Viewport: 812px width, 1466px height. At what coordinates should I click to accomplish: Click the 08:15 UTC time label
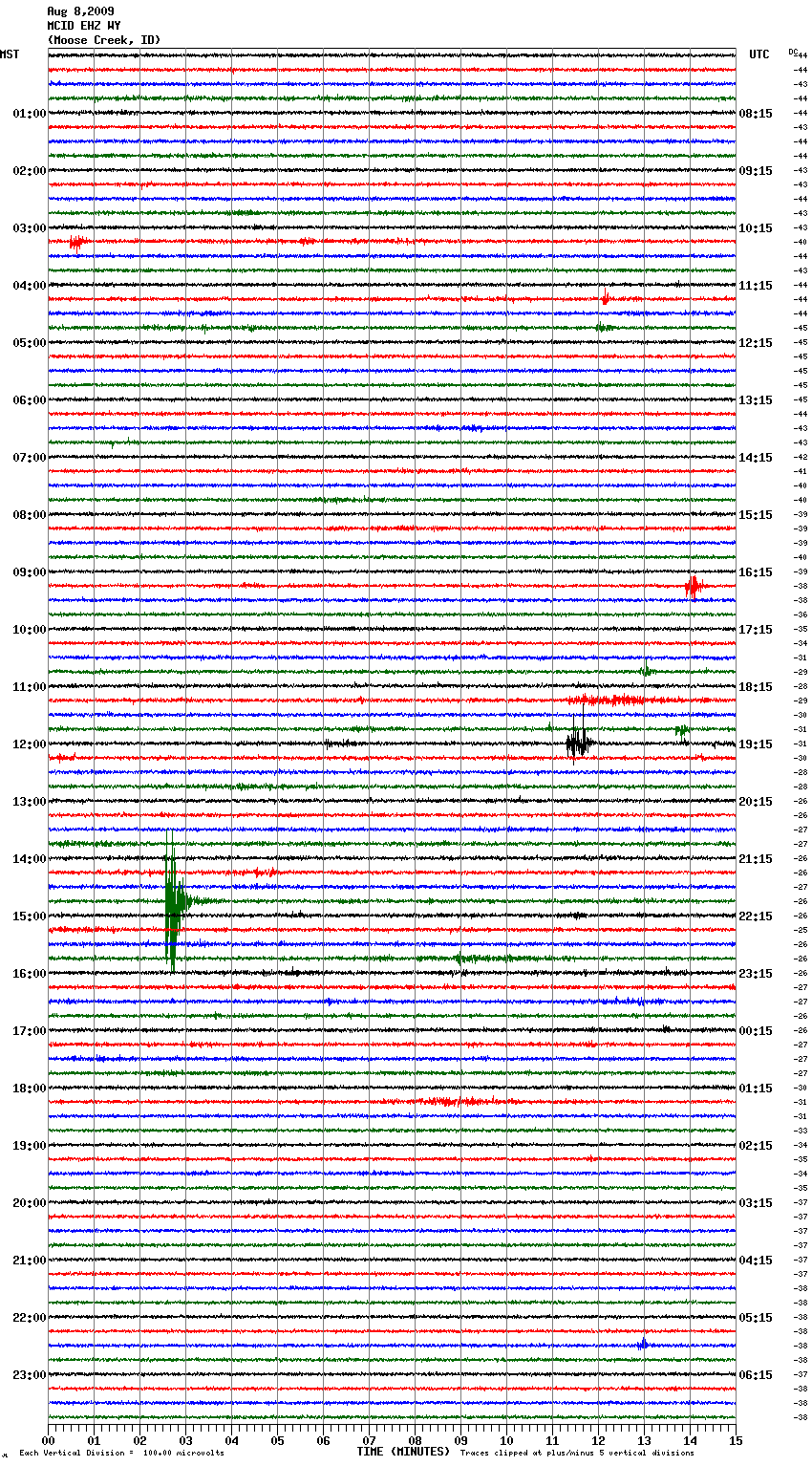756,114
